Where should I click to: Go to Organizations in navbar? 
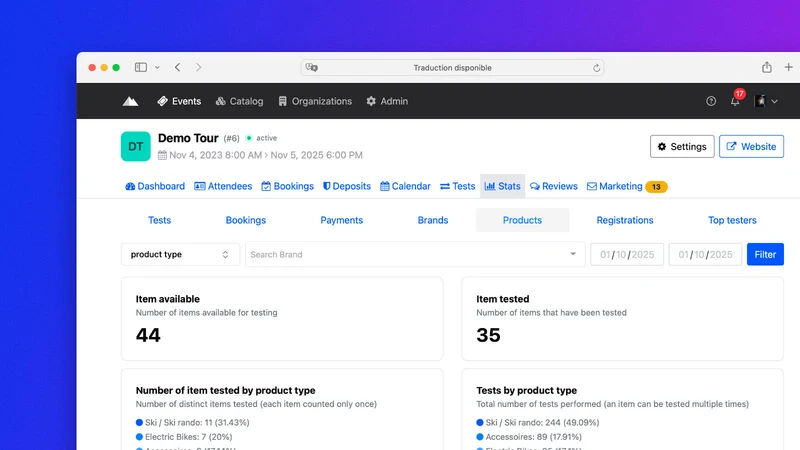click(315, 101)
